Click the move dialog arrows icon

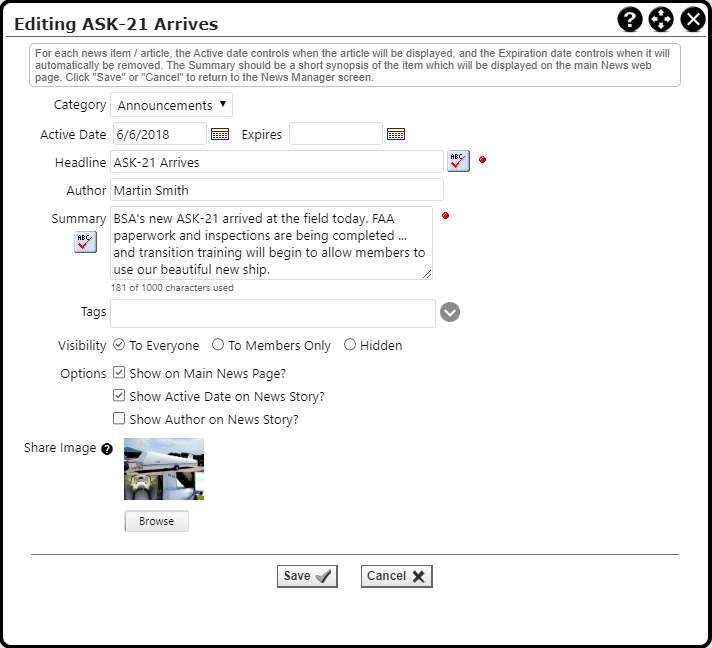661,19
